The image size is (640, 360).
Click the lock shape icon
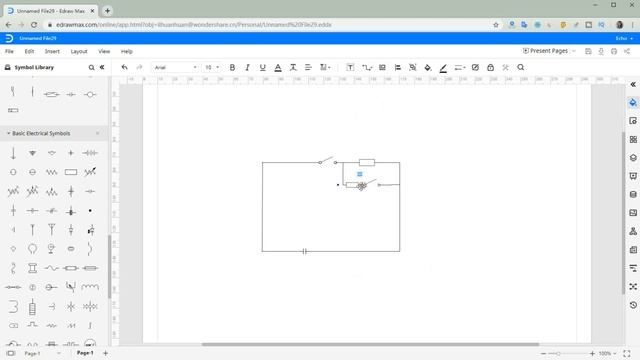point(490,67)
